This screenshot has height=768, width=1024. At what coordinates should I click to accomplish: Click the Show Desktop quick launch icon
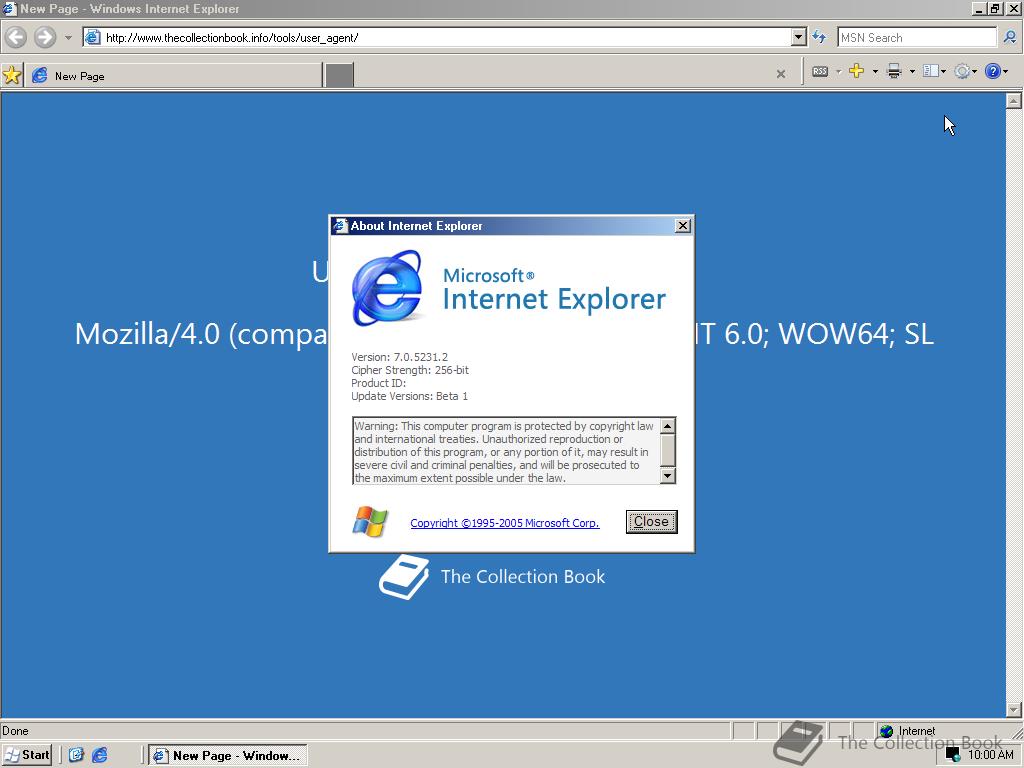pyautogui.click(x=76, y=755)
